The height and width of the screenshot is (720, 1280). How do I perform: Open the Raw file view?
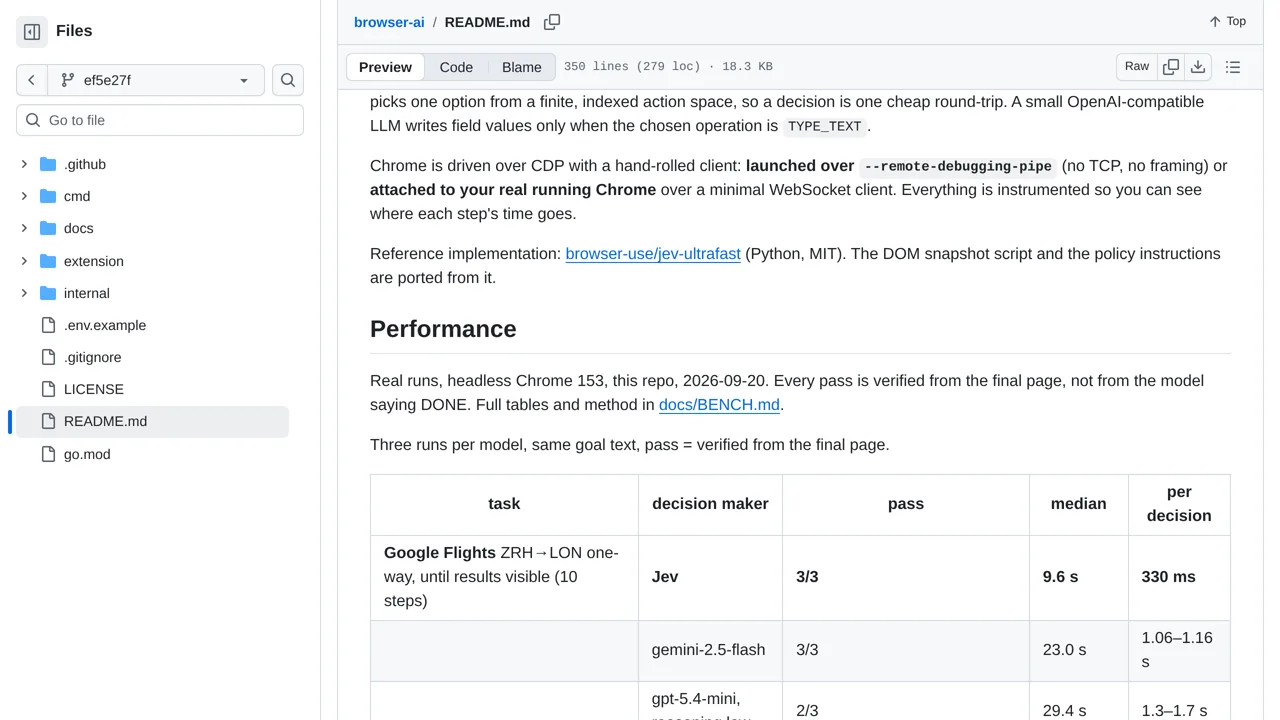tap(1137, 66)
